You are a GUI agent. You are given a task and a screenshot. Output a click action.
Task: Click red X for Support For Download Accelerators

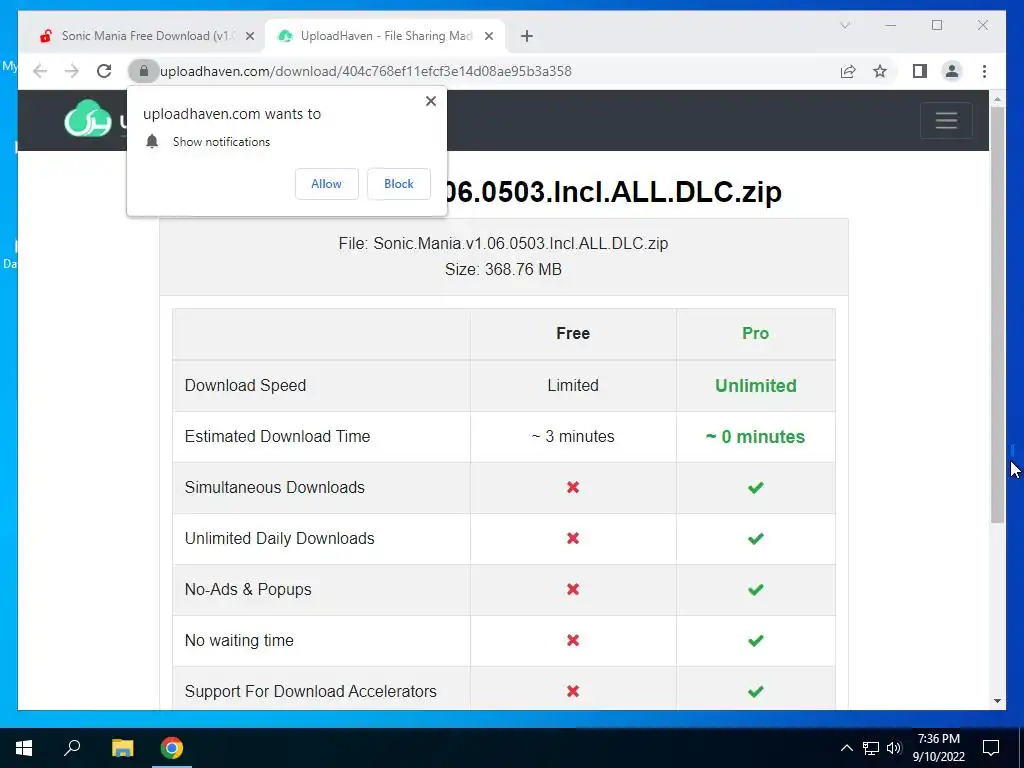coord(573,691)
